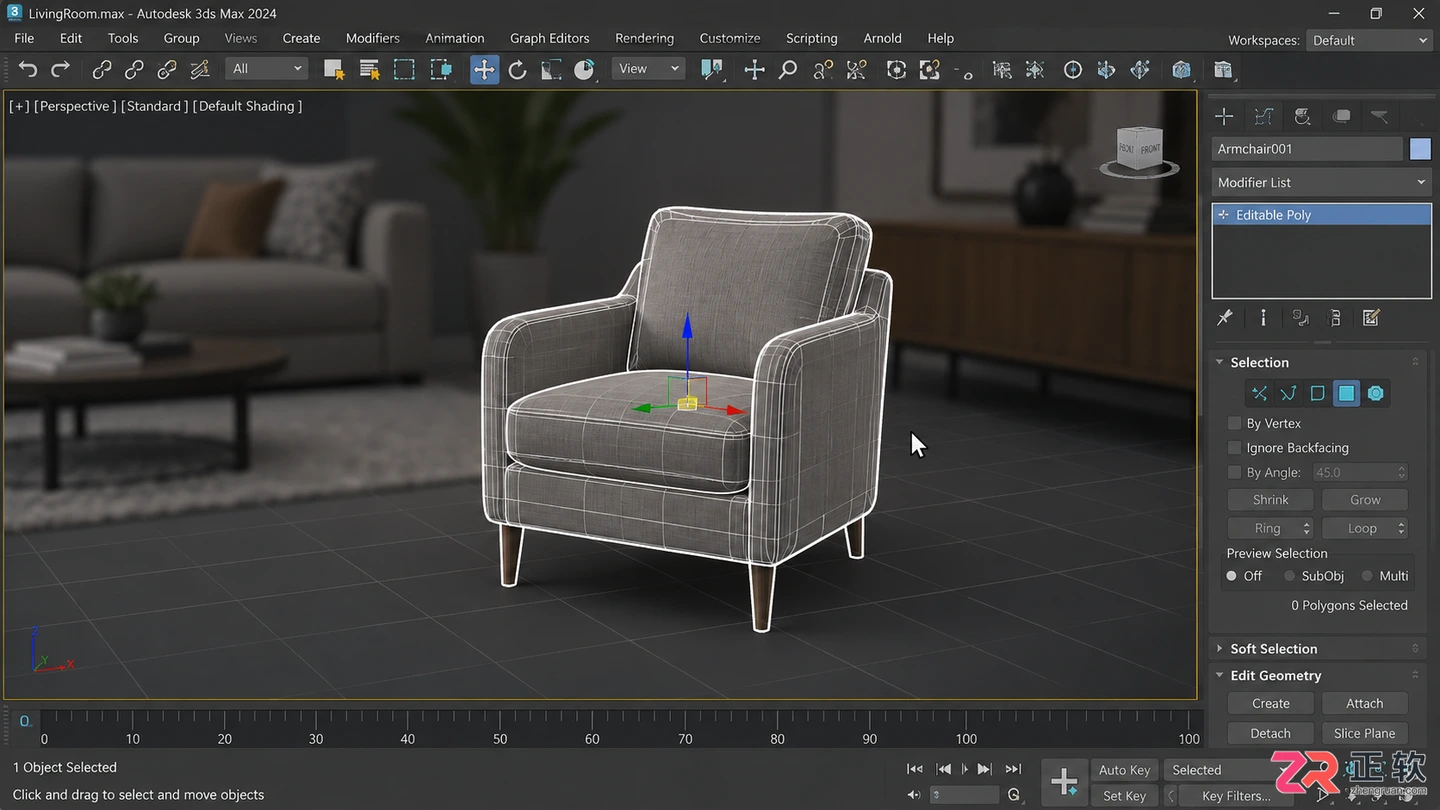Toggle Window/Crossing selection mode

click(x=441, y=69)
